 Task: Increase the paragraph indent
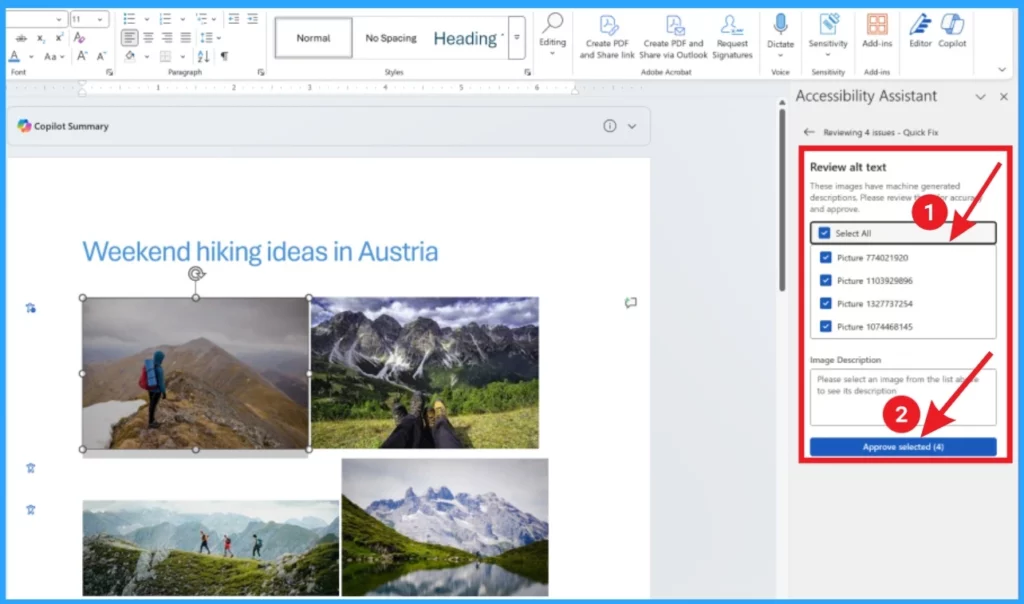[253, 19]
